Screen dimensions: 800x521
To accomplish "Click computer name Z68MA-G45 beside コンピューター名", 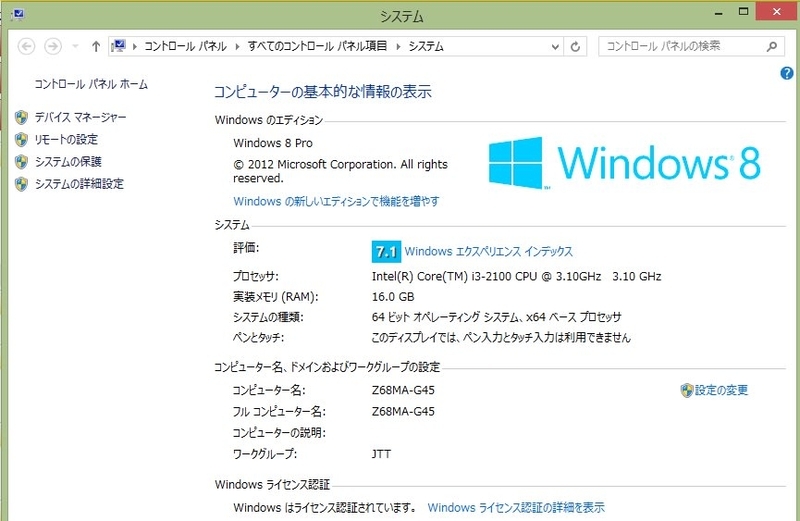I will (403, 390).
